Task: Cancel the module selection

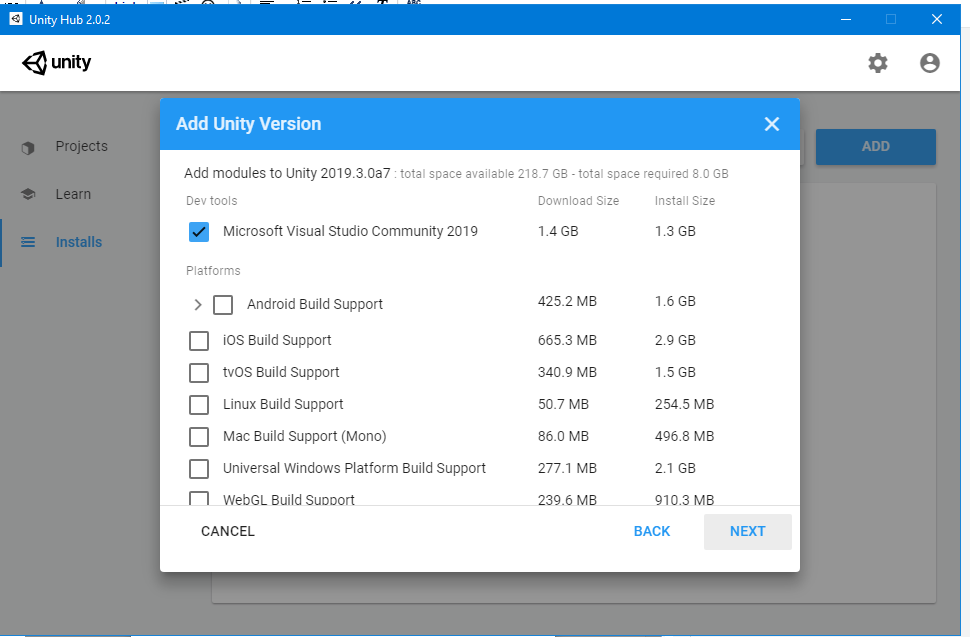Action: pyautogui.click(x=227, y=531)
